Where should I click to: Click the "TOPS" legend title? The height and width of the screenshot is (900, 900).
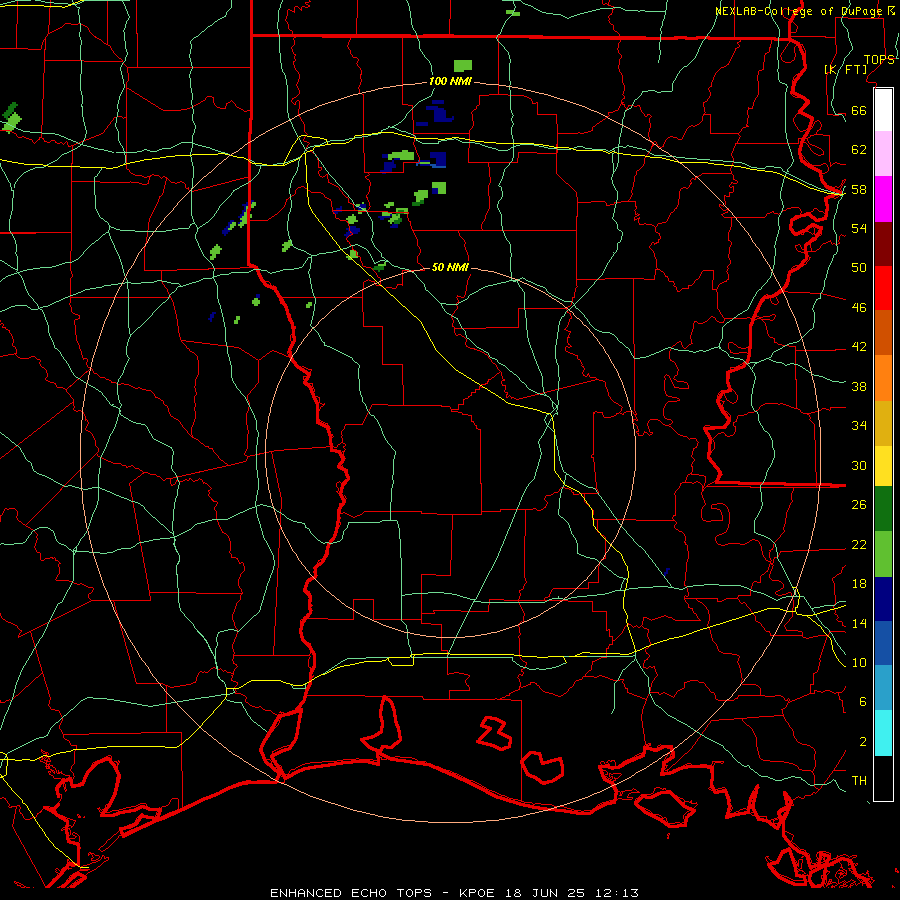879,59
